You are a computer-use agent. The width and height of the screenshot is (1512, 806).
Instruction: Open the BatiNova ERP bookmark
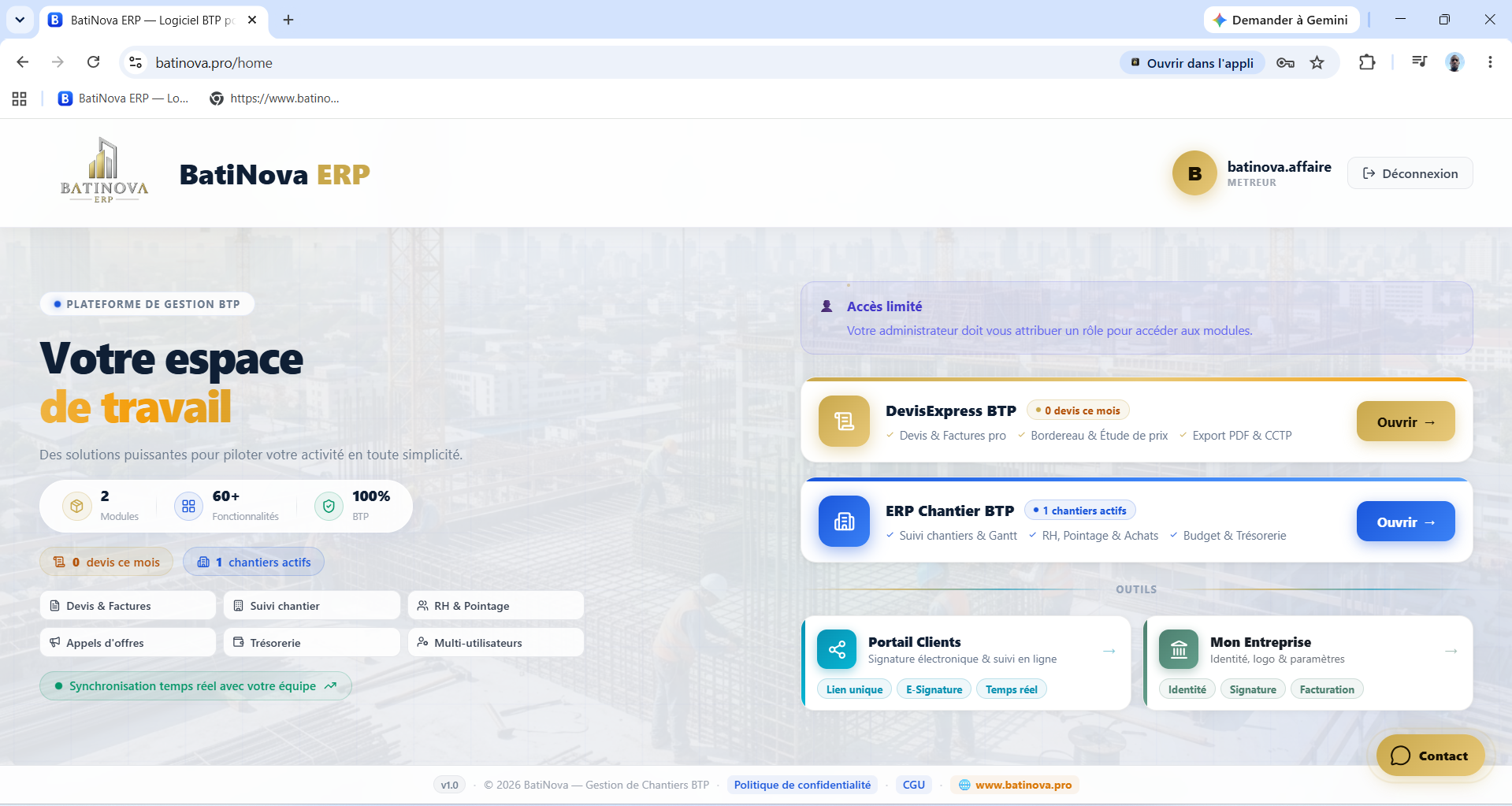click(x=124, y=98)
